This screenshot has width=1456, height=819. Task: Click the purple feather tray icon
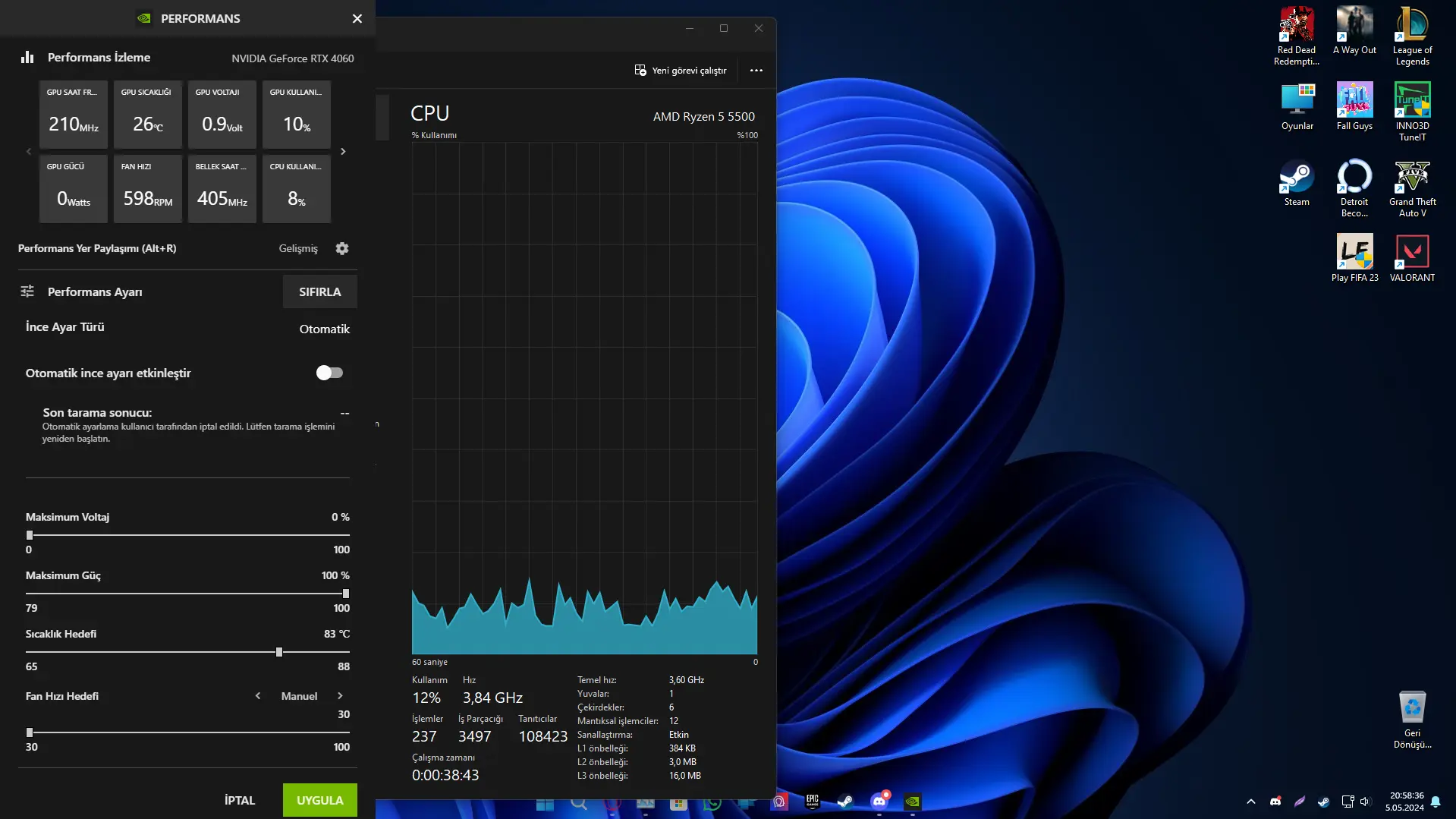[1300, 802]
